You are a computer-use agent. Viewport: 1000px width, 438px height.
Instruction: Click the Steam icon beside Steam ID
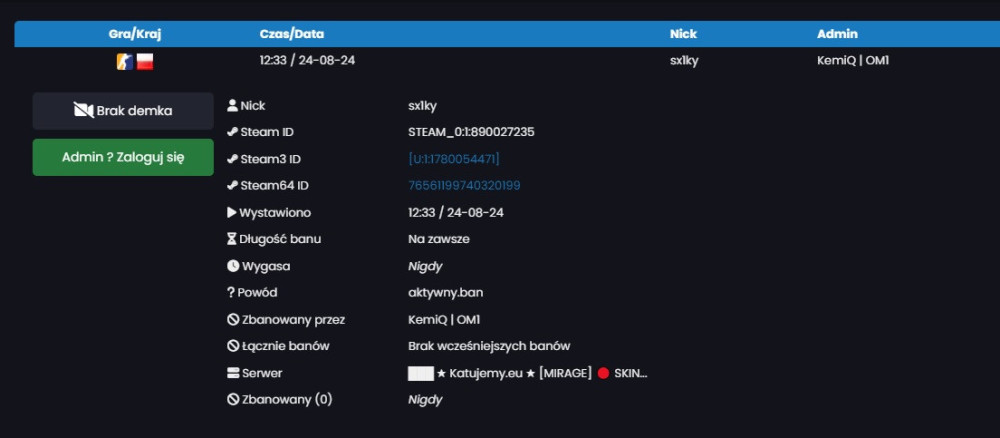coord(232,132)
